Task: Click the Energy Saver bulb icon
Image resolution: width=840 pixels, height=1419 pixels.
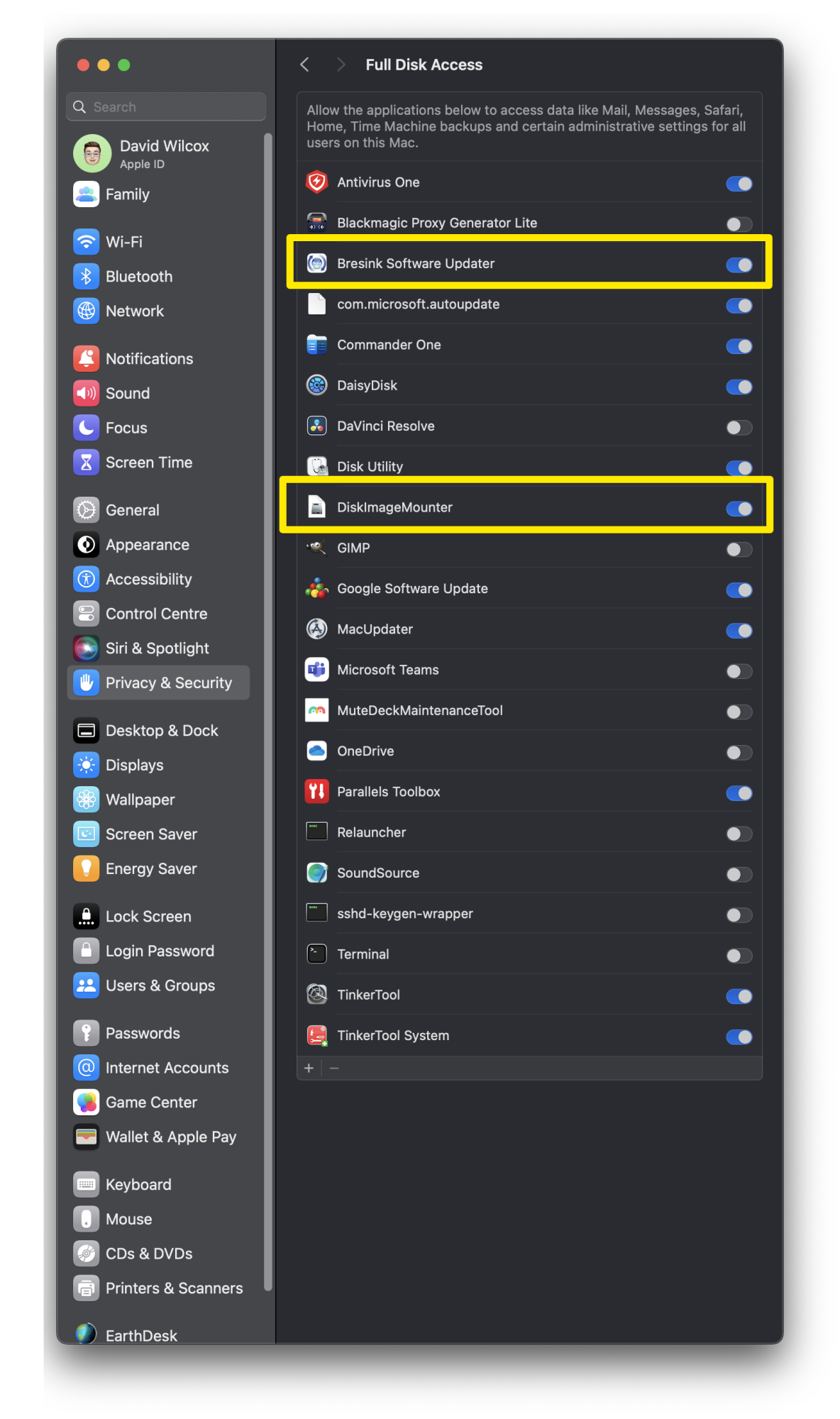Action: tap(86, 868)
